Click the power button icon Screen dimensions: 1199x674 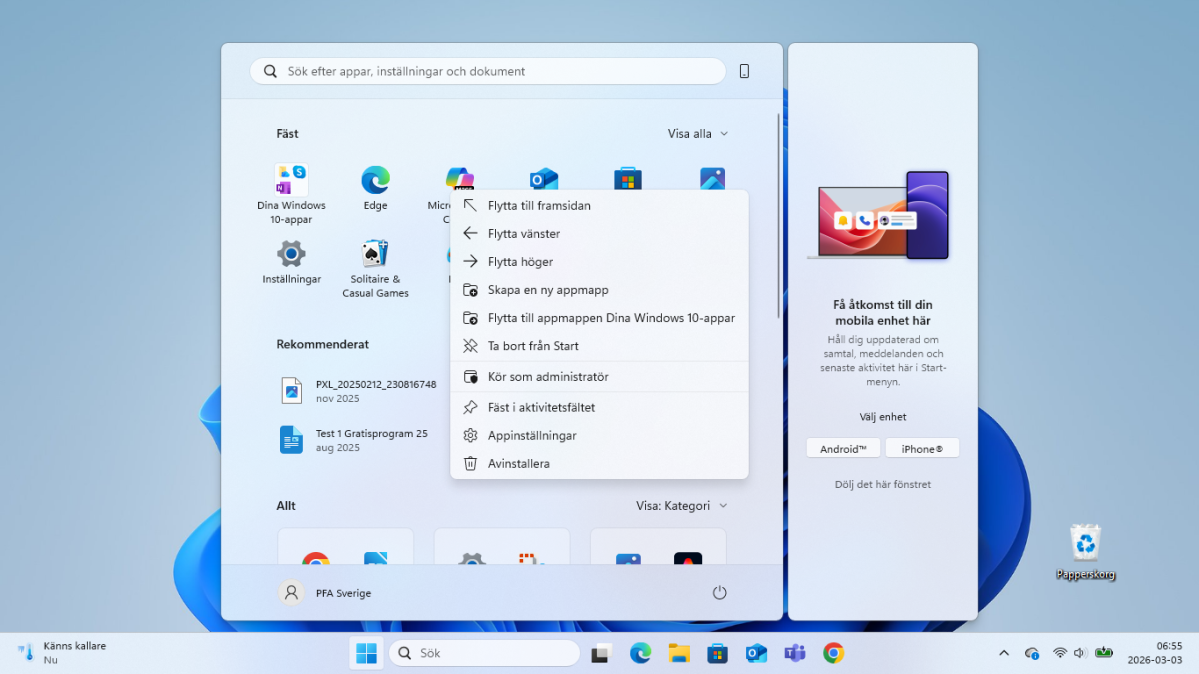point(719,593)
